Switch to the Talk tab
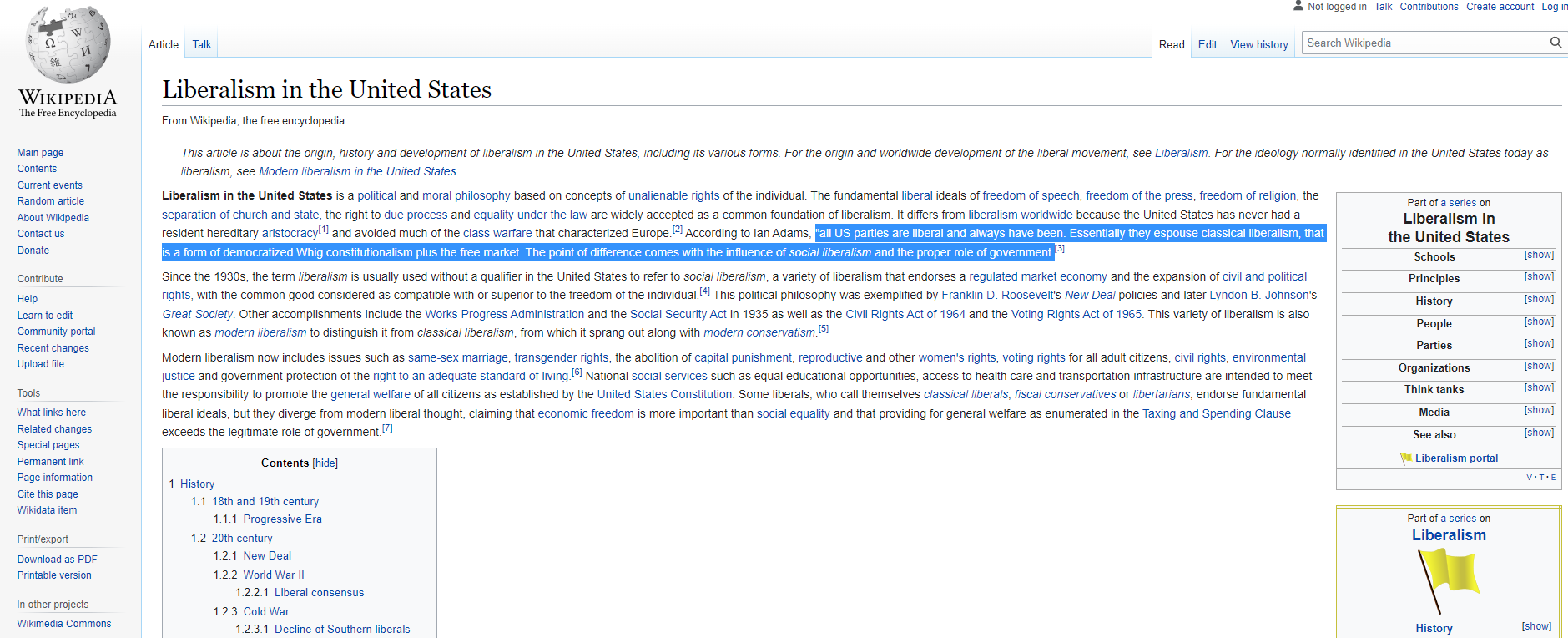The width and height of the screenshot is (1568, 638). (x=202, y=44)
